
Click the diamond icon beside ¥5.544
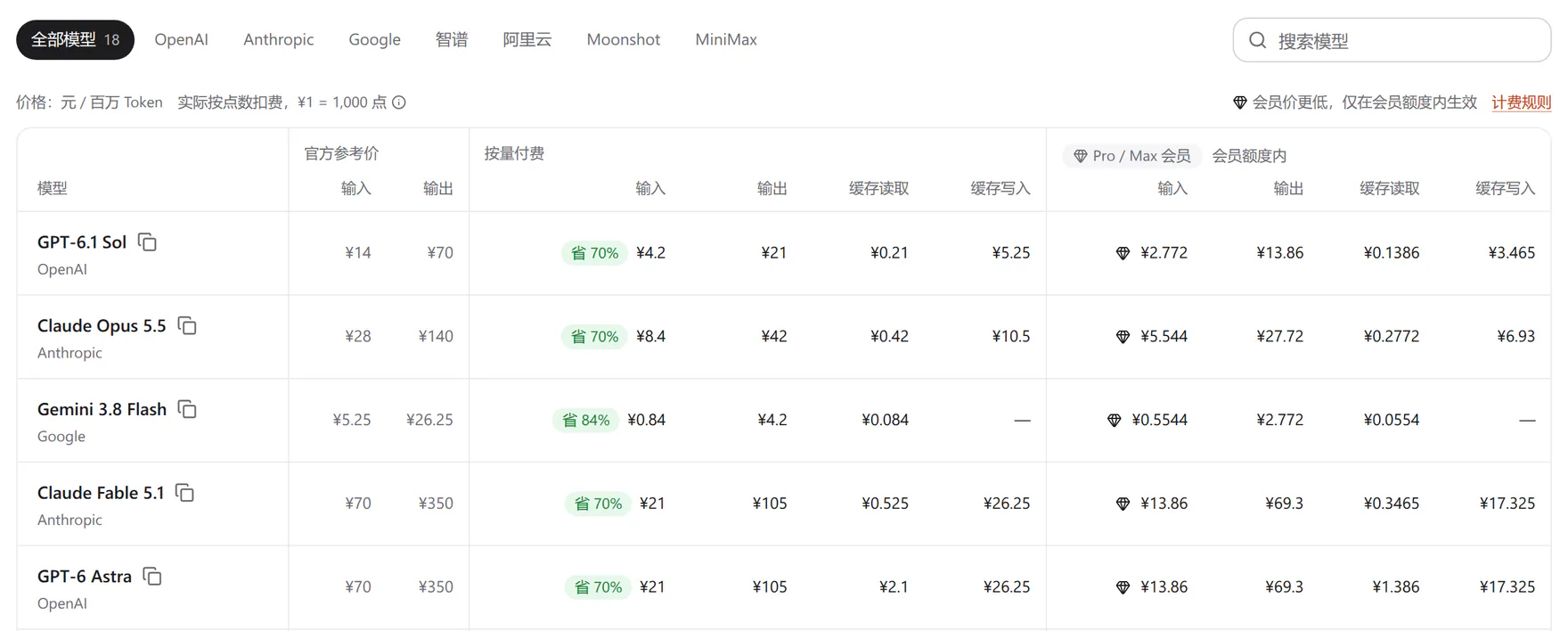point(1123,337)
